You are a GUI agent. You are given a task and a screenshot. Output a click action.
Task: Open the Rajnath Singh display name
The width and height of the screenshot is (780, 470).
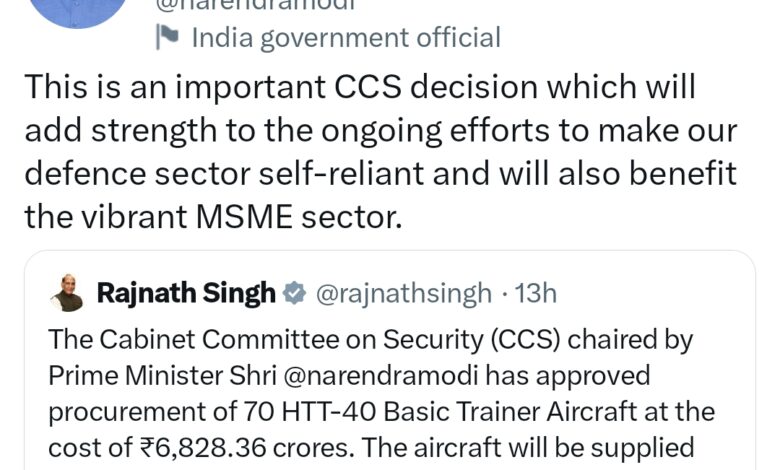click(186, 293)
